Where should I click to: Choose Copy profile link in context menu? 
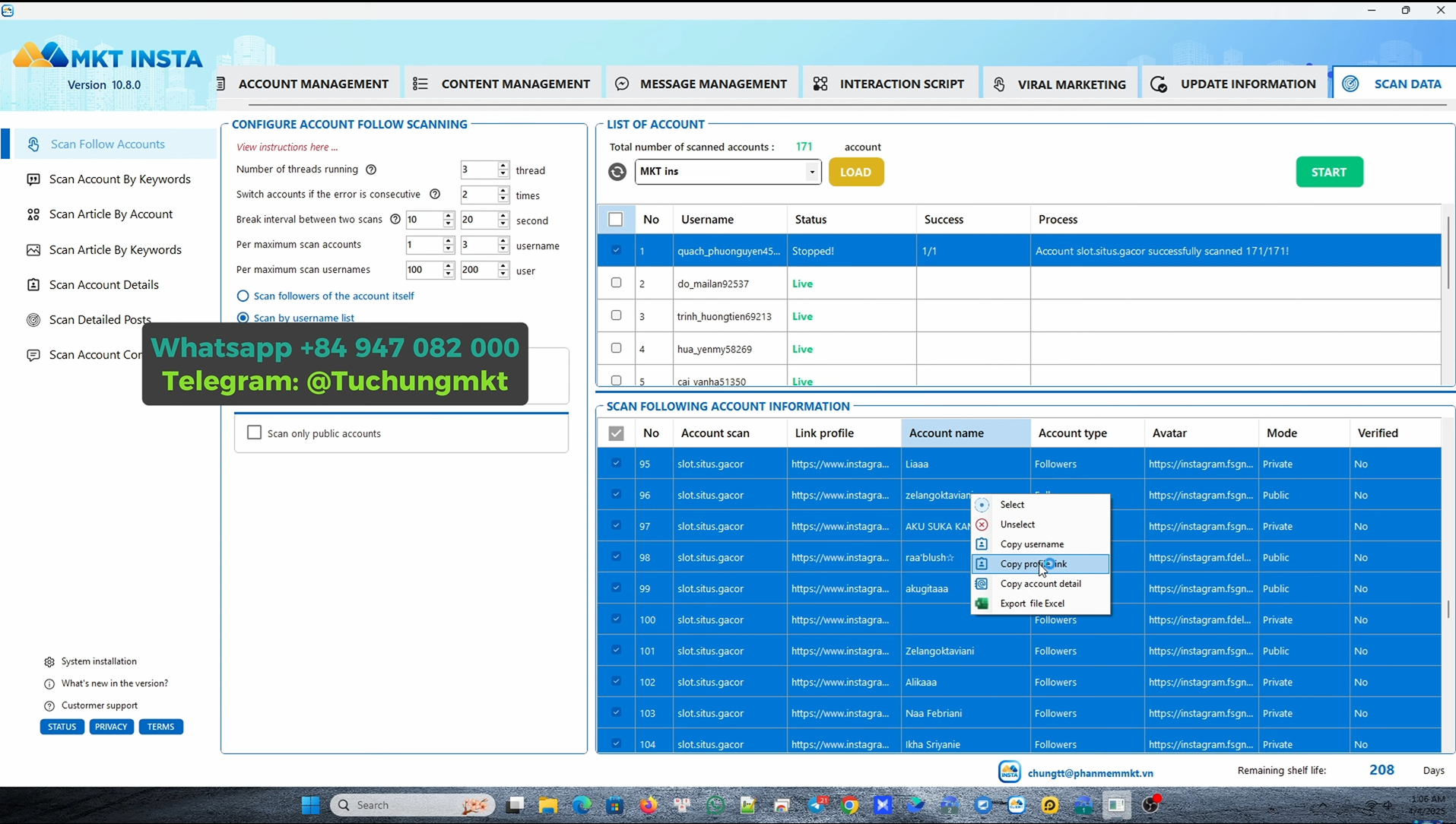1040,564
